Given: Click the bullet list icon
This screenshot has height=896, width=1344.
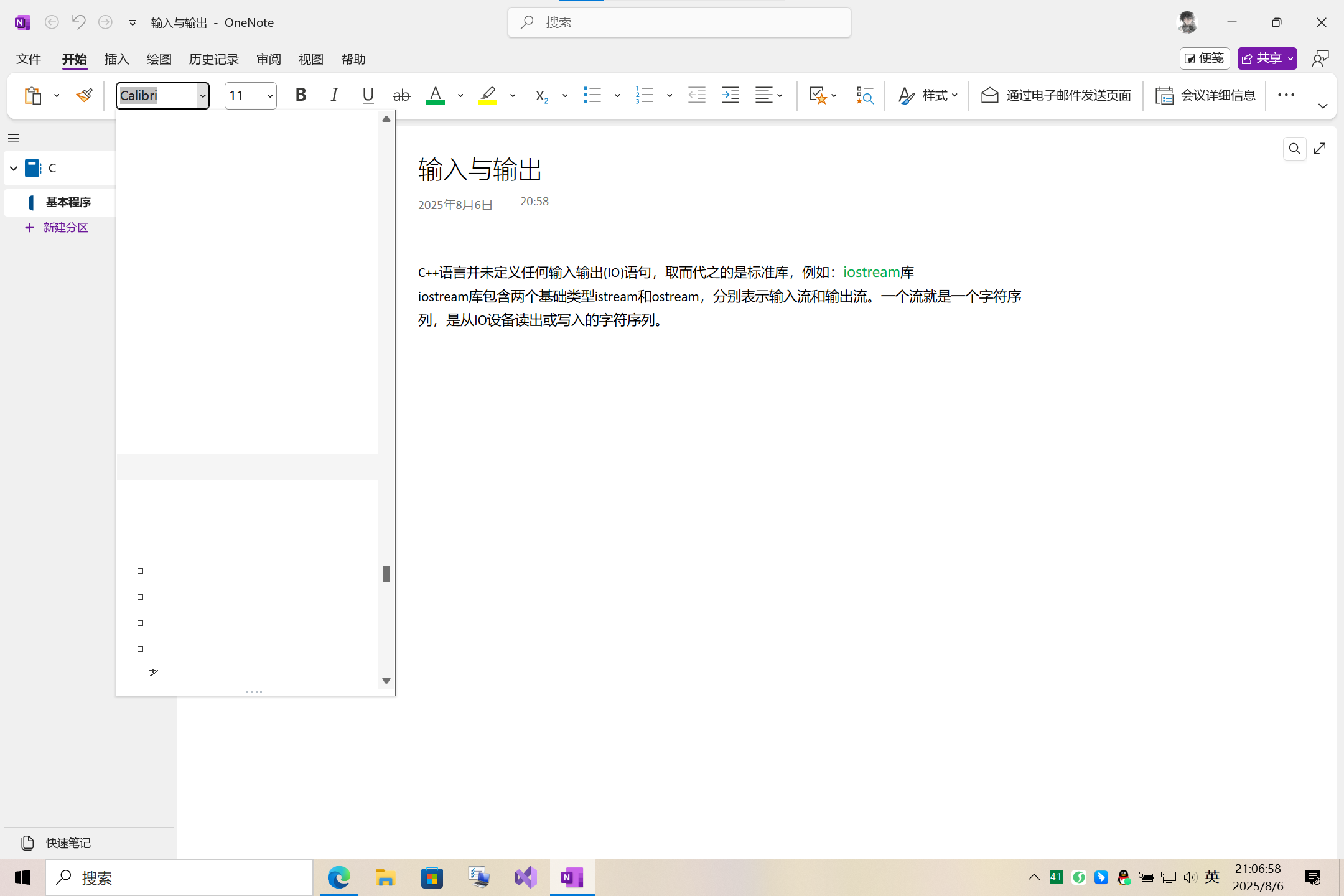Looking at the screenshot, I should 592,95.
